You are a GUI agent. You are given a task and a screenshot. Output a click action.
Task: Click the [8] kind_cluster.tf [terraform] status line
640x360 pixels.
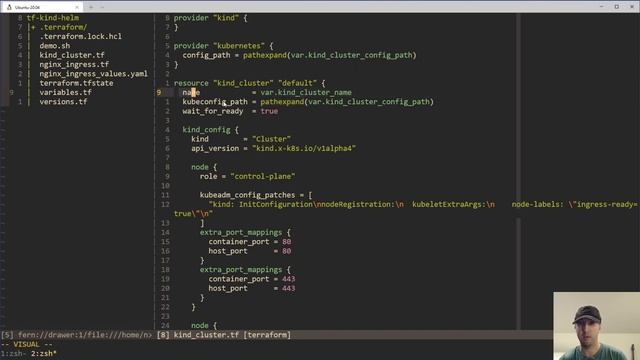click(x=224, y=335)
